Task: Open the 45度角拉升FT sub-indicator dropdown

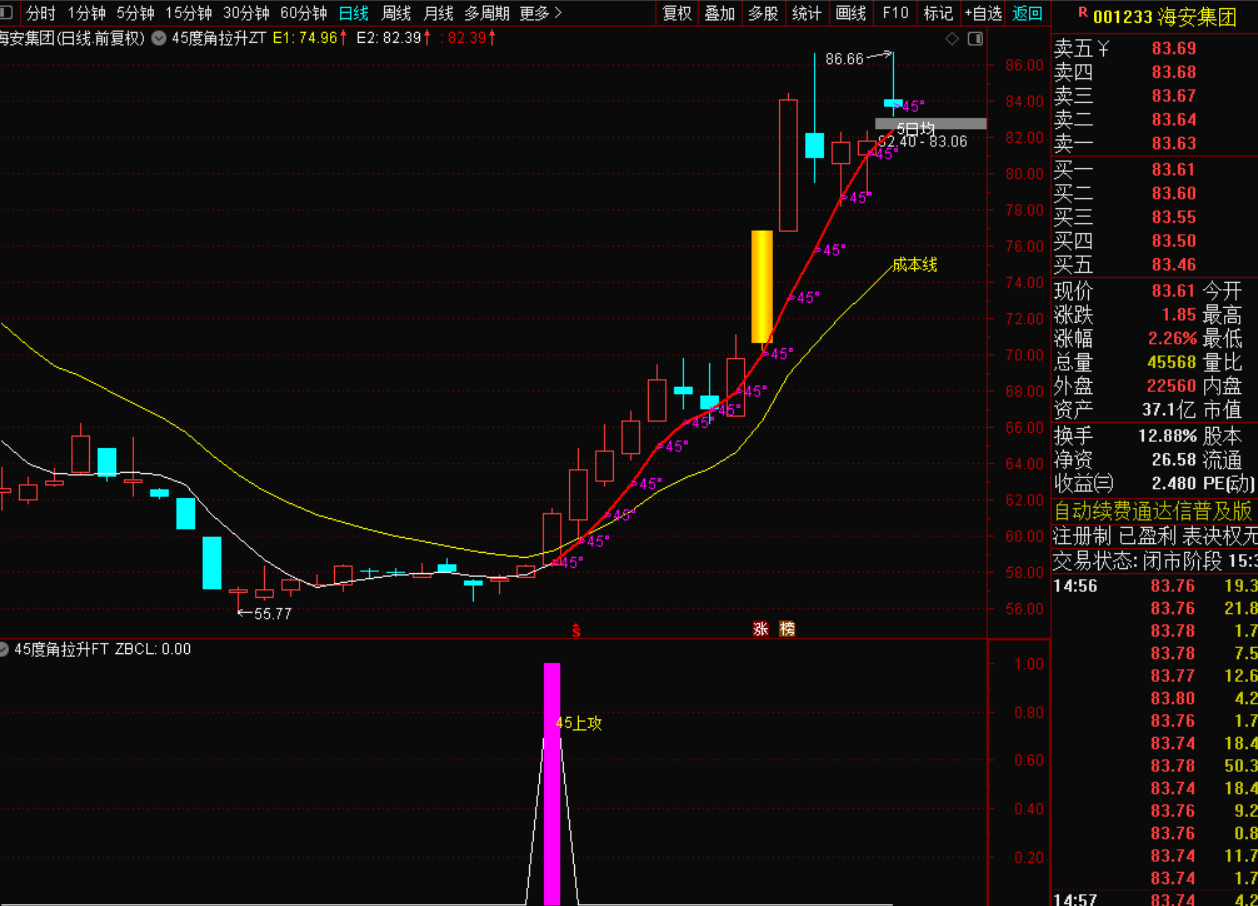Action: pyautogui.click(x=6, y=649)
